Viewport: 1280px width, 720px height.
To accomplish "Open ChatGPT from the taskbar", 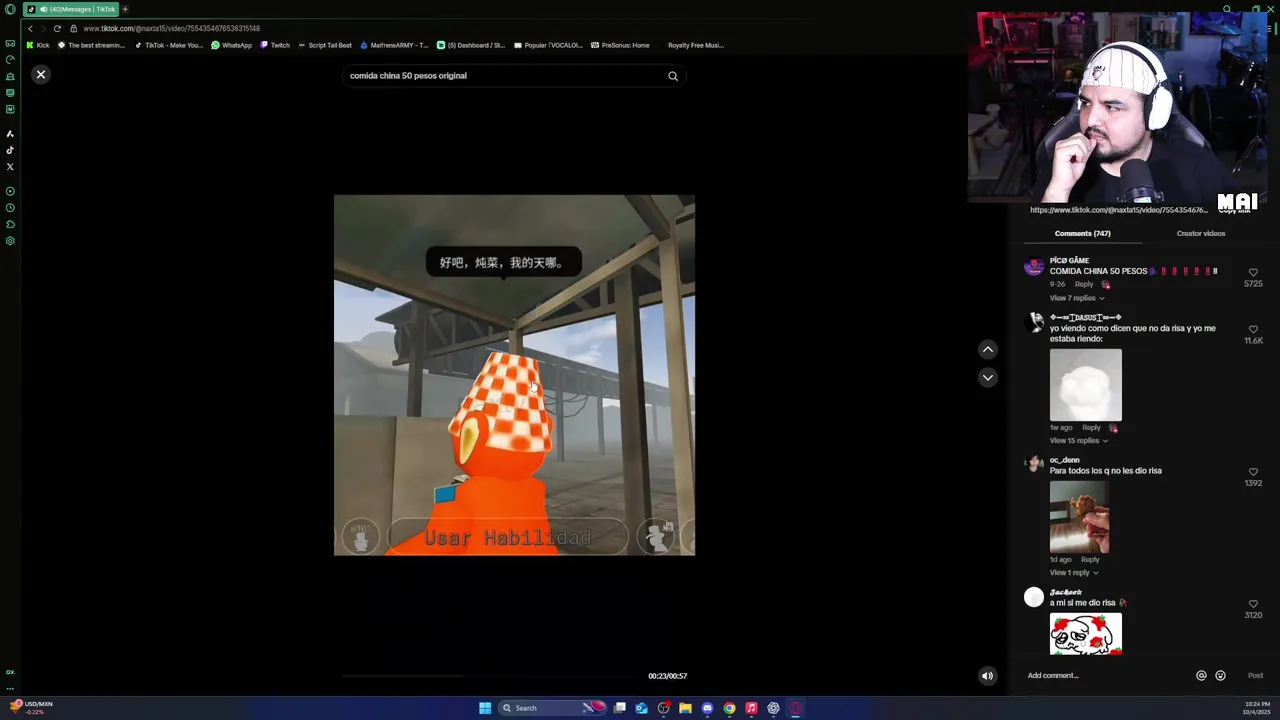I will tap(773, 708).
